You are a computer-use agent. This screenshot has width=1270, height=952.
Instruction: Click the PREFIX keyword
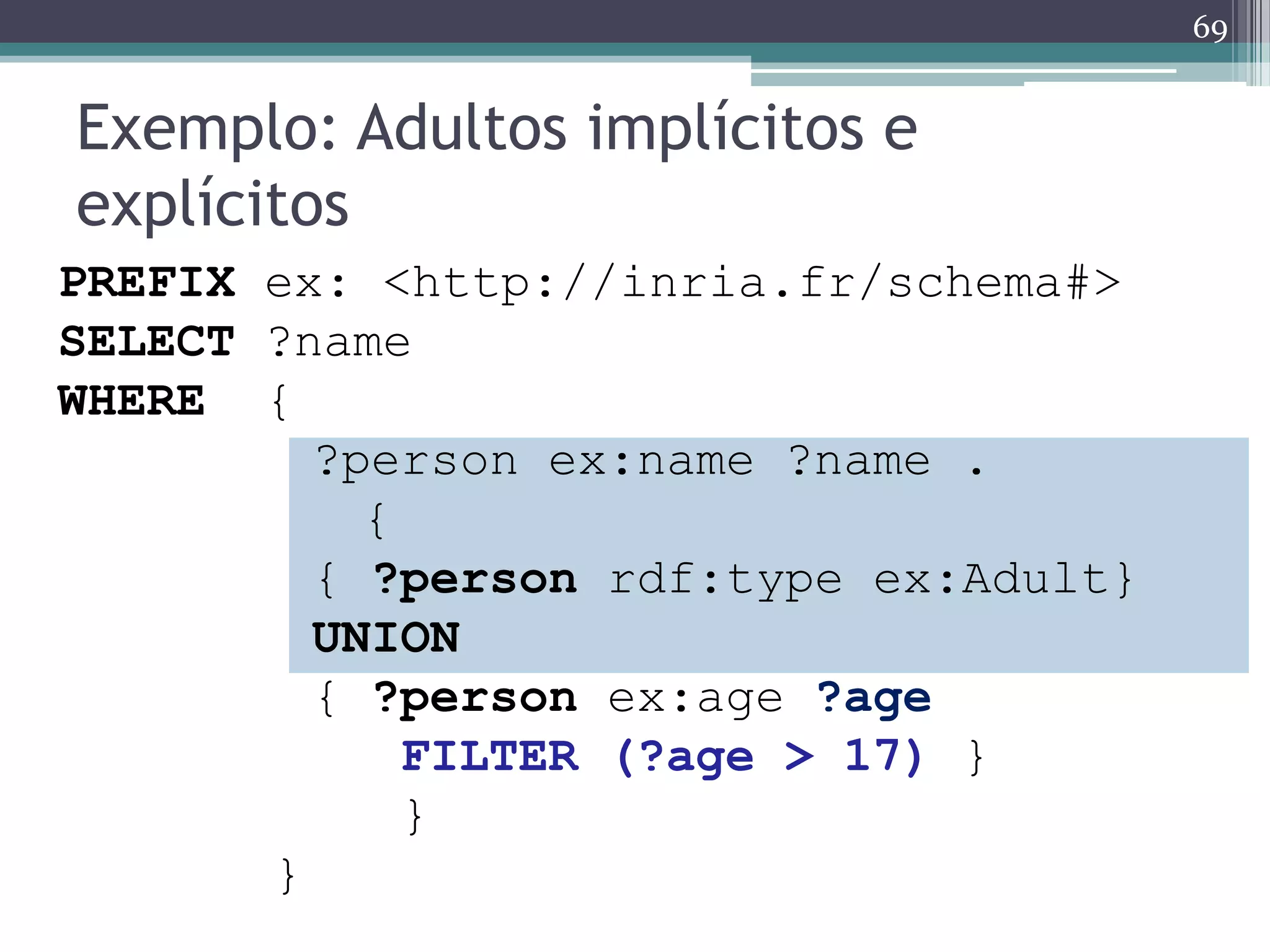(148, 283)
